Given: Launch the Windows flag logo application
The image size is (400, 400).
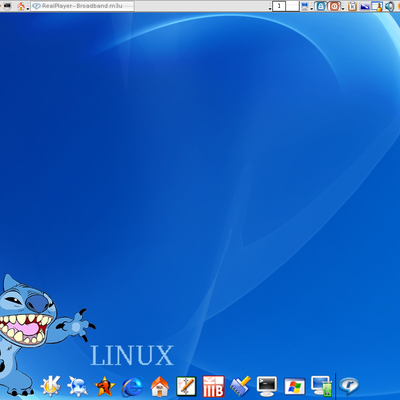Looking at the screenshot, I should (294, 386).
